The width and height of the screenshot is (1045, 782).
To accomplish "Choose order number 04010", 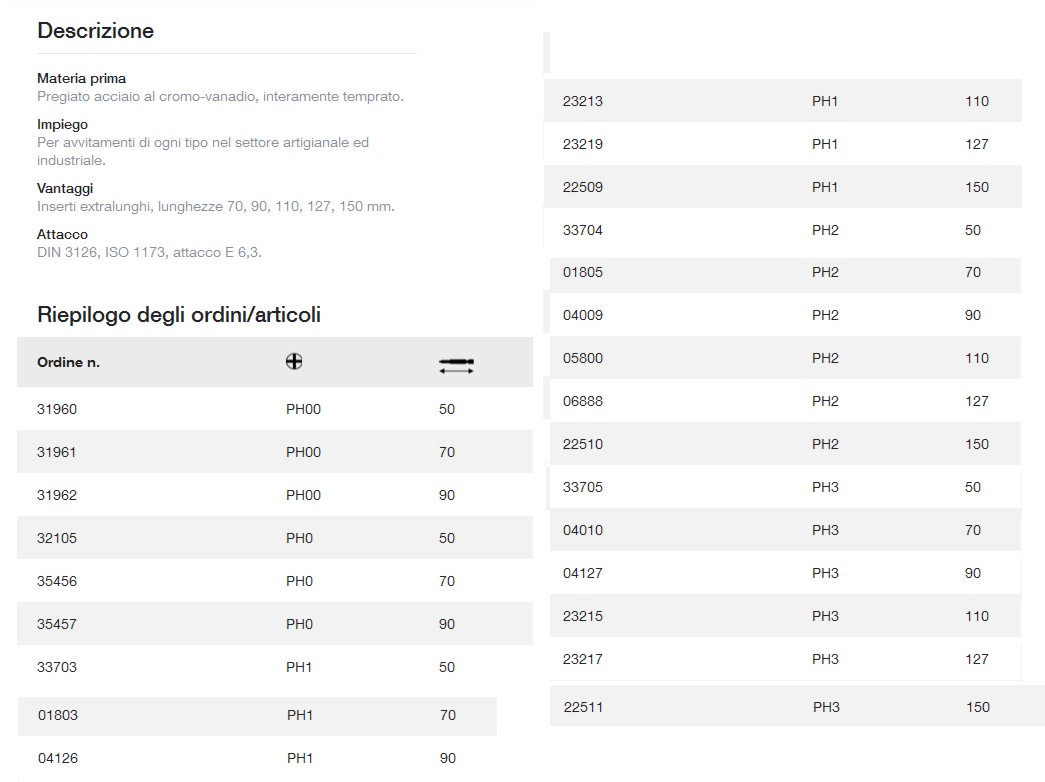I will 583,530.
